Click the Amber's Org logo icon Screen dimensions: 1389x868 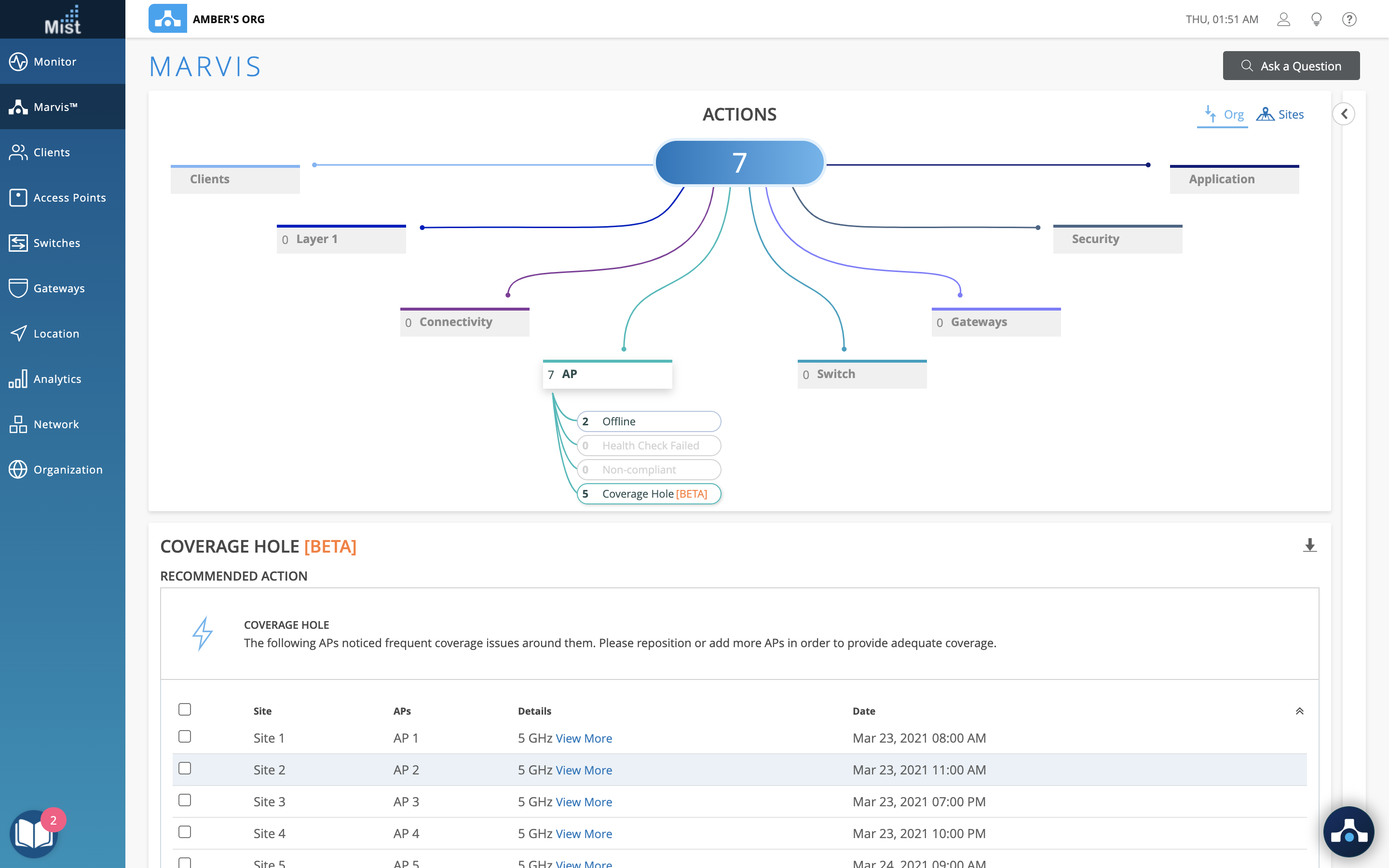click(168, 19)
